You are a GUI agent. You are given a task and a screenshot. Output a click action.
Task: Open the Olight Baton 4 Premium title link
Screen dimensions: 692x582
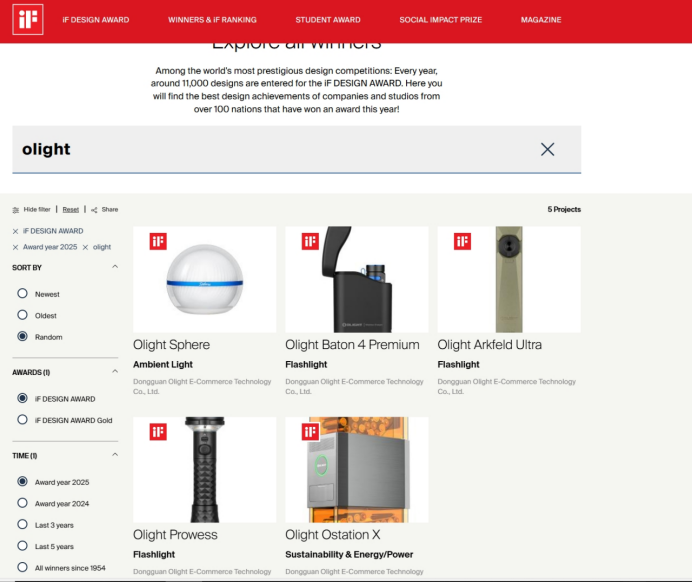pos(352,345)
